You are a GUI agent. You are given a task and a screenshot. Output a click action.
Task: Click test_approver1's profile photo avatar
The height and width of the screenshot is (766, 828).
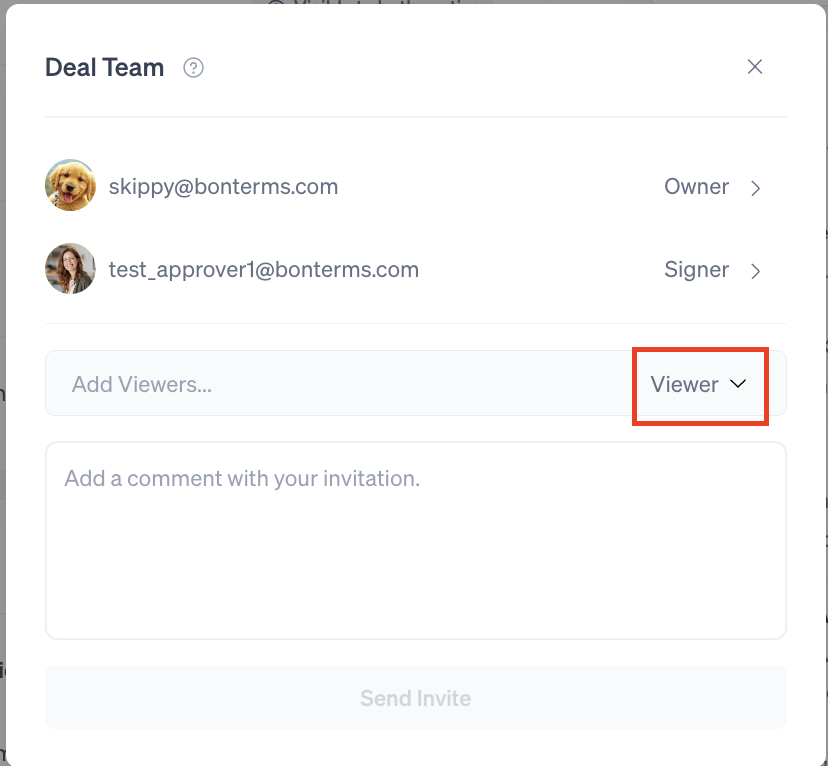coord(71,269)
